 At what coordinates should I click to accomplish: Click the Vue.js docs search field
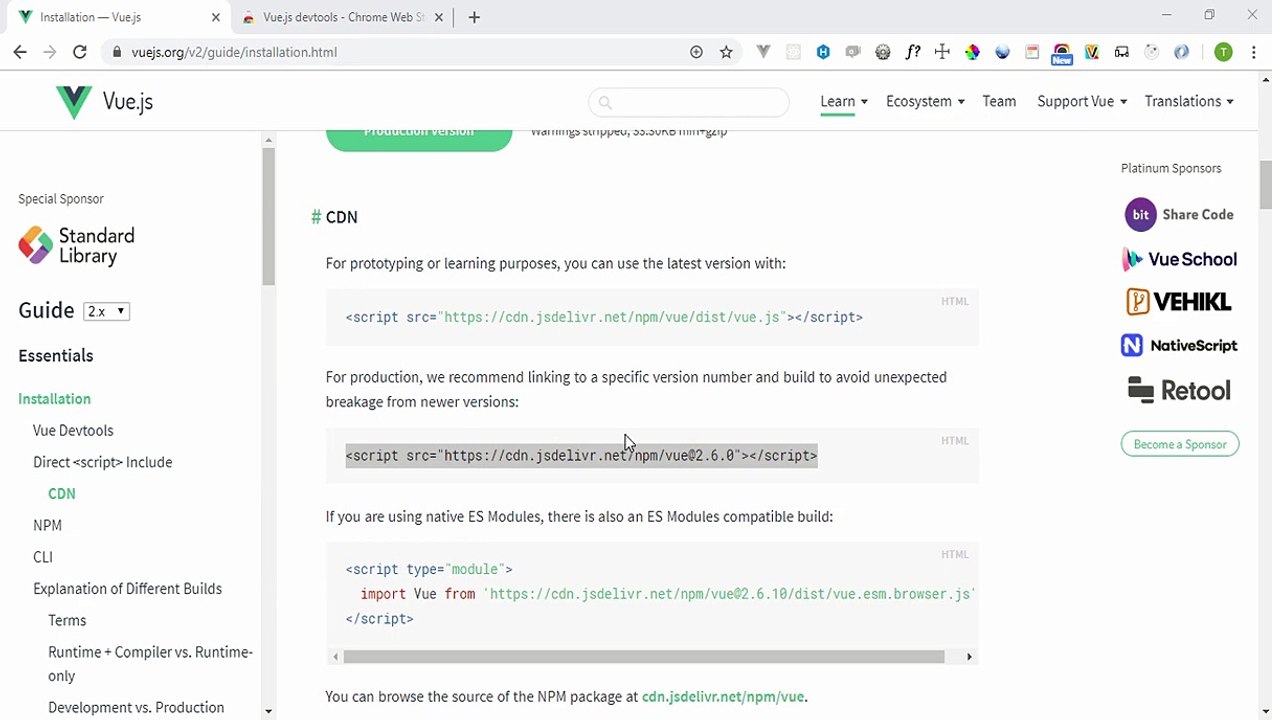(688, 102)
